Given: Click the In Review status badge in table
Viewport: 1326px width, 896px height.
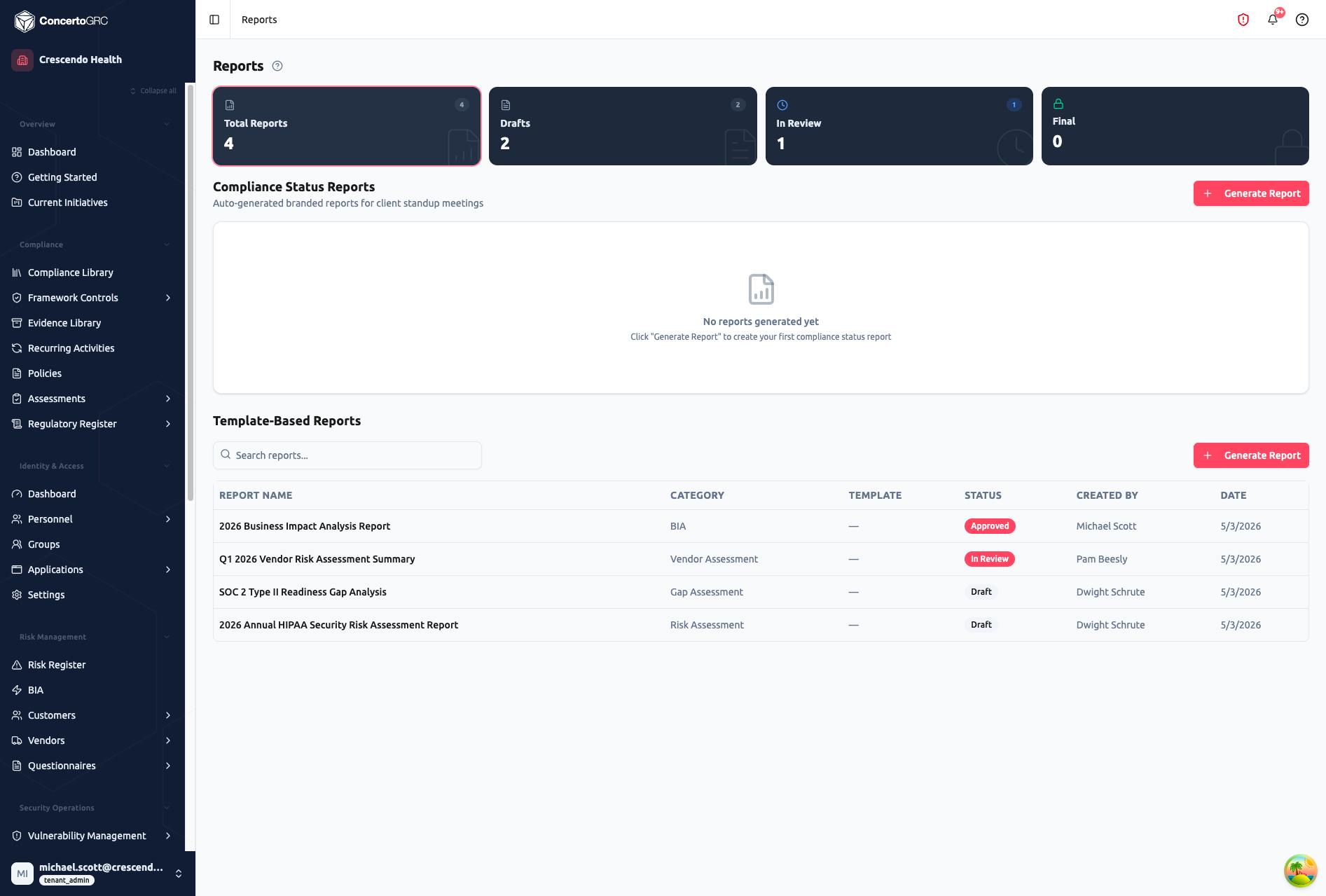Looking at the screenshot, I should point(989,559).
